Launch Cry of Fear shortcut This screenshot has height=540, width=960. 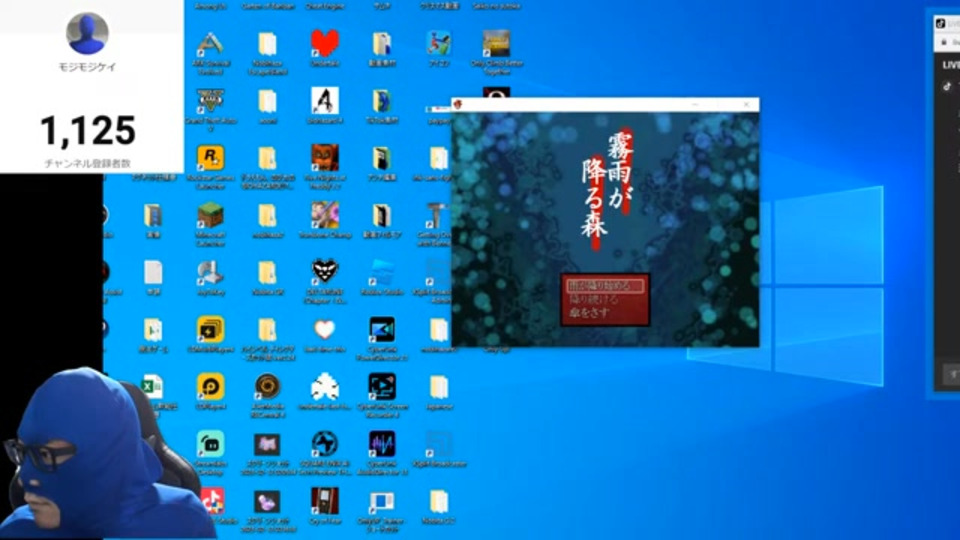tap(324, 501)
